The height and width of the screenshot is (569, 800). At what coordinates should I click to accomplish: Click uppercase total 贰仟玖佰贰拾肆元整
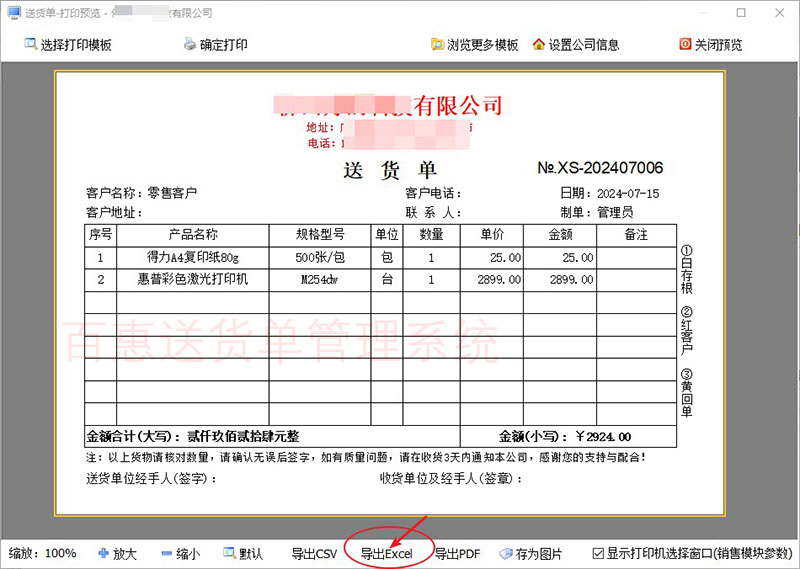pyautogui.click(x=243, y=436)
